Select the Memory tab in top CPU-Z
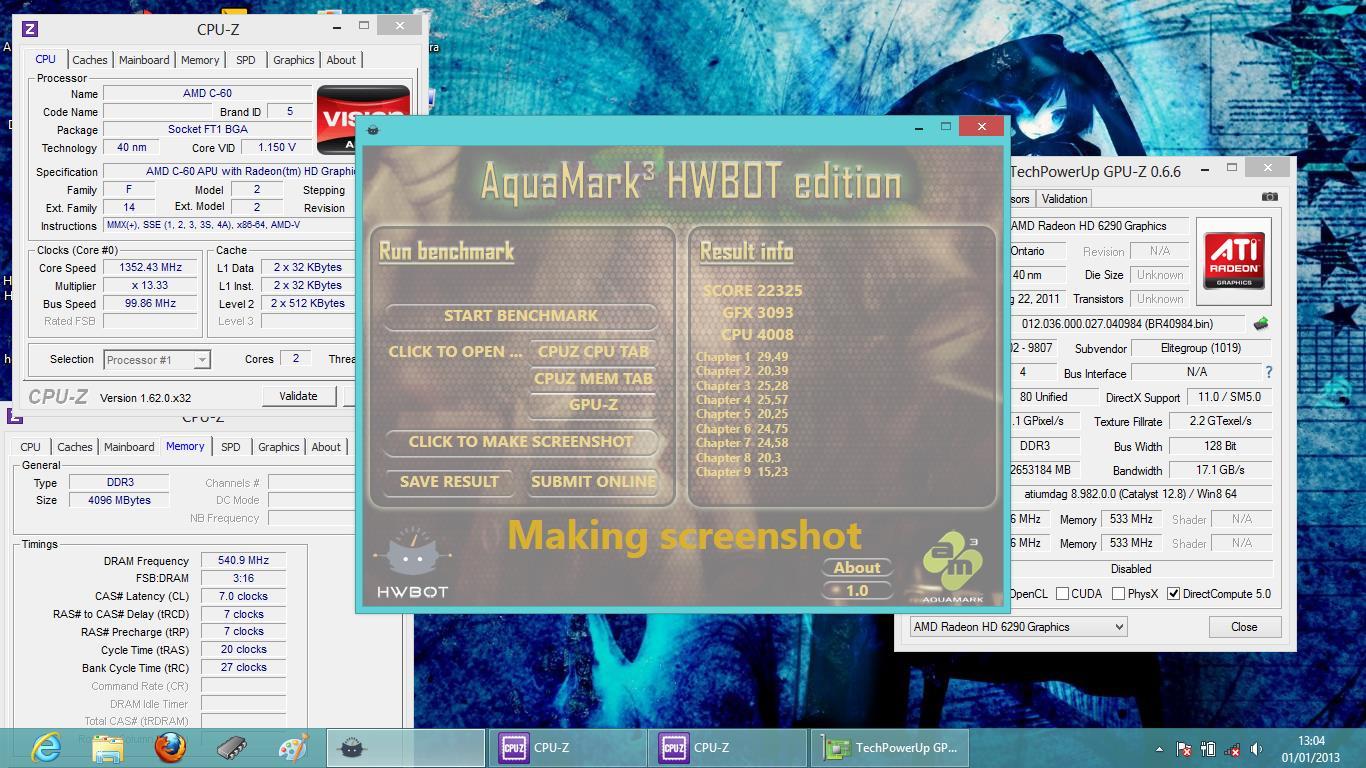Viewport: 1366px width, 768px height. (x=200, y=60)
